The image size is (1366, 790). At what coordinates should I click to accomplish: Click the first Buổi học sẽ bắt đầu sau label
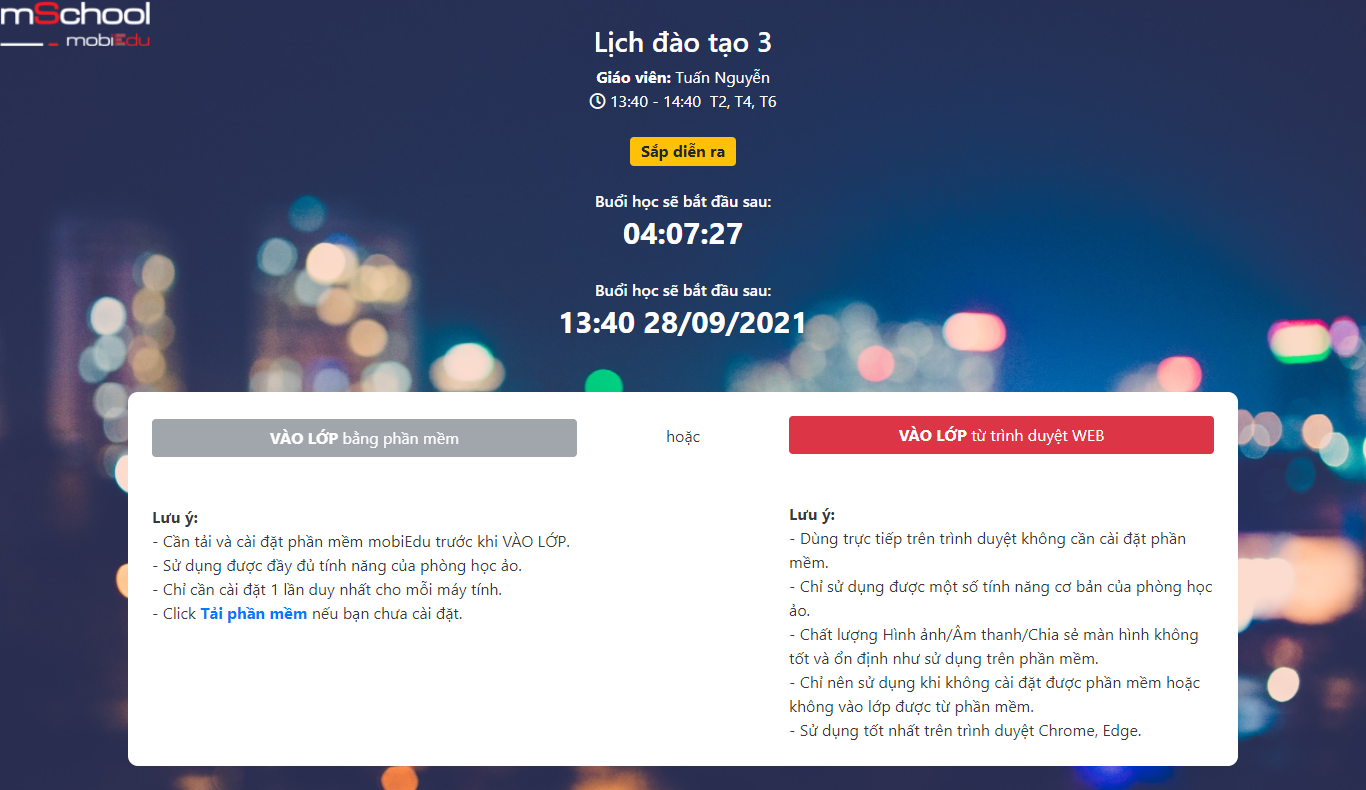click(683, 202)
